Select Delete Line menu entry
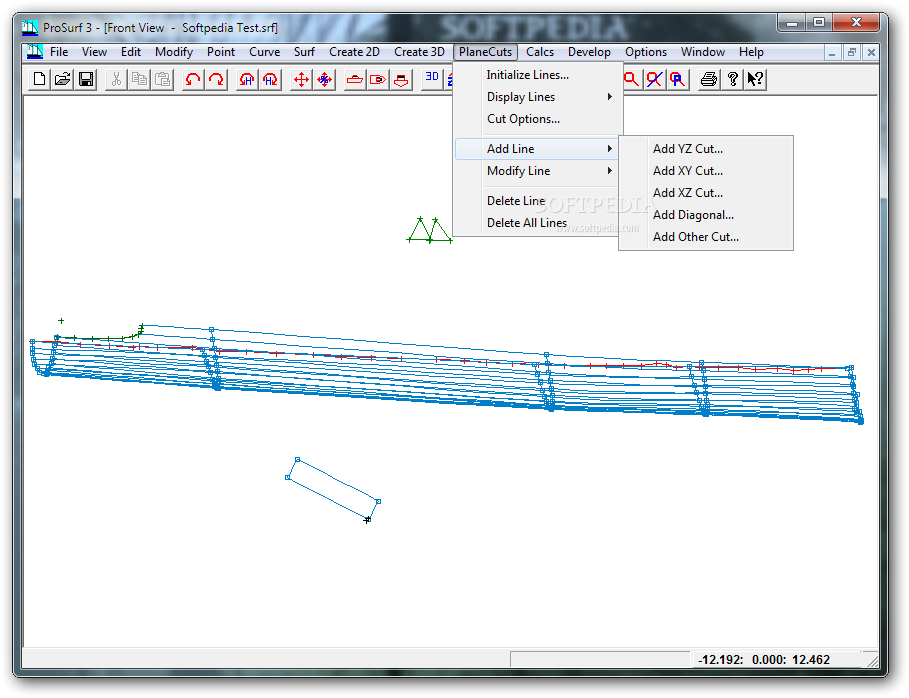This screenshot has width=909, height=698. pos(538,201)
